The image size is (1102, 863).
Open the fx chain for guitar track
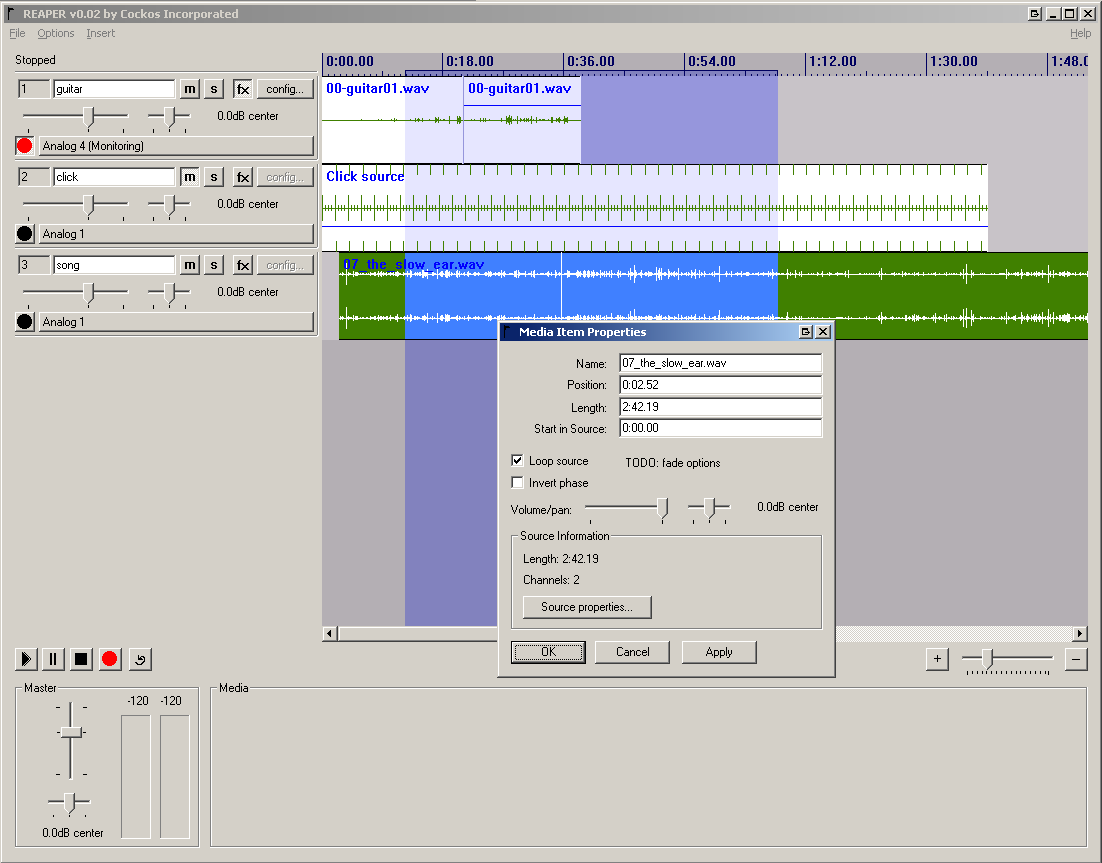tap(243, 89)
